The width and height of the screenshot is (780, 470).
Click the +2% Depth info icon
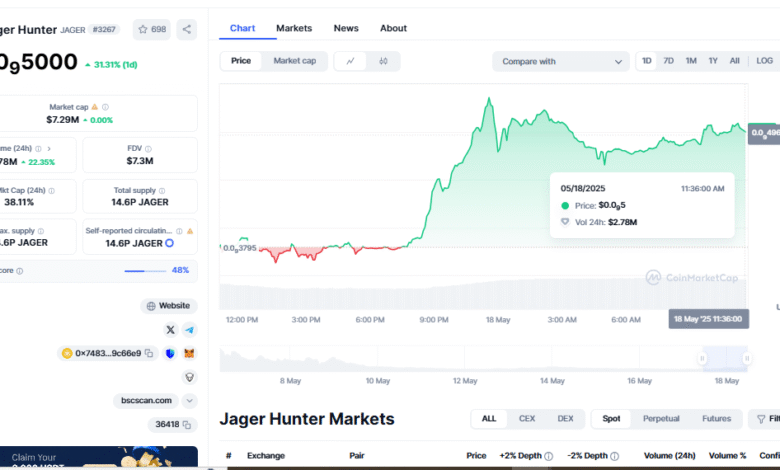549,456
